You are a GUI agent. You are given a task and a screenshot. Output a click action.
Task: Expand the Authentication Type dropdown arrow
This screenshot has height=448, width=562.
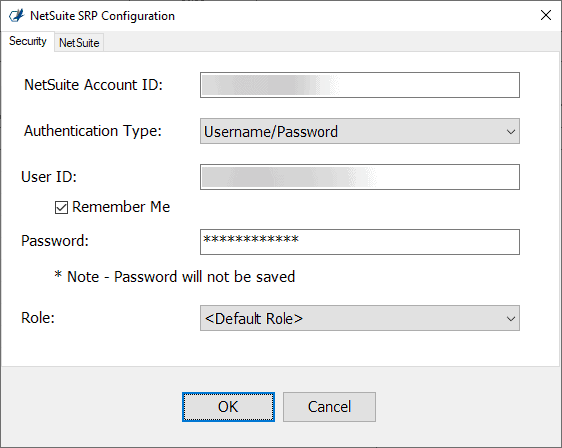tap(511, 132)
